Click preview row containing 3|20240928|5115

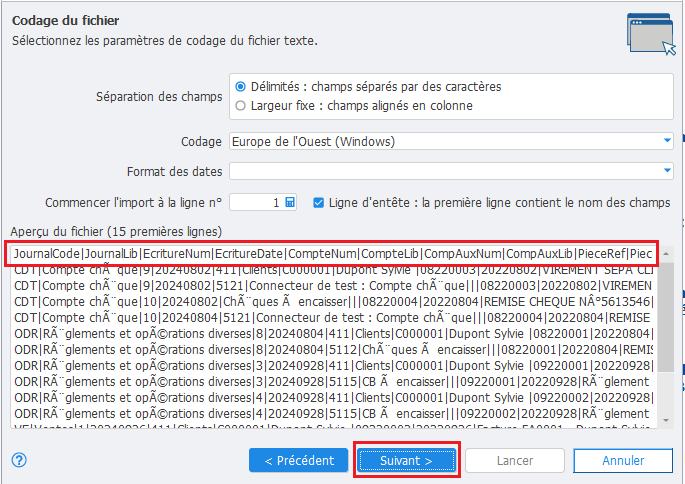[333, 382]
